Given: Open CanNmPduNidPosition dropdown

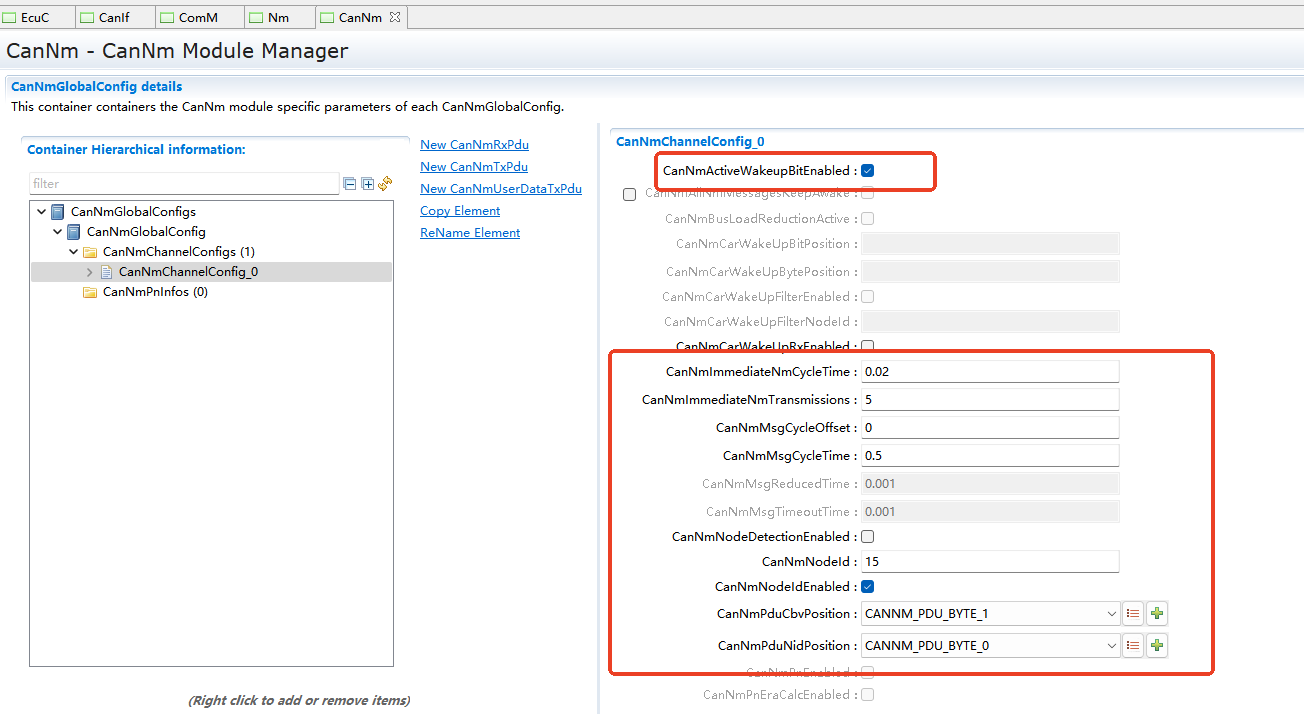Looking at the screenshot, I should (1112, 646).
